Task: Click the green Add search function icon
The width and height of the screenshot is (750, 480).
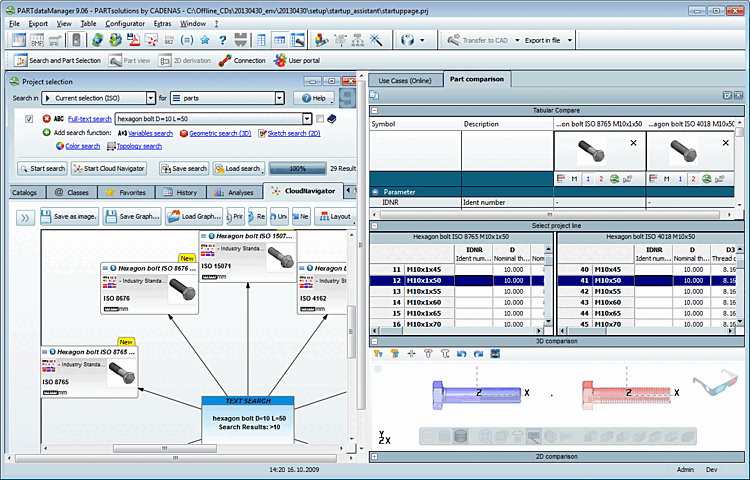Action: click(46, 132)
